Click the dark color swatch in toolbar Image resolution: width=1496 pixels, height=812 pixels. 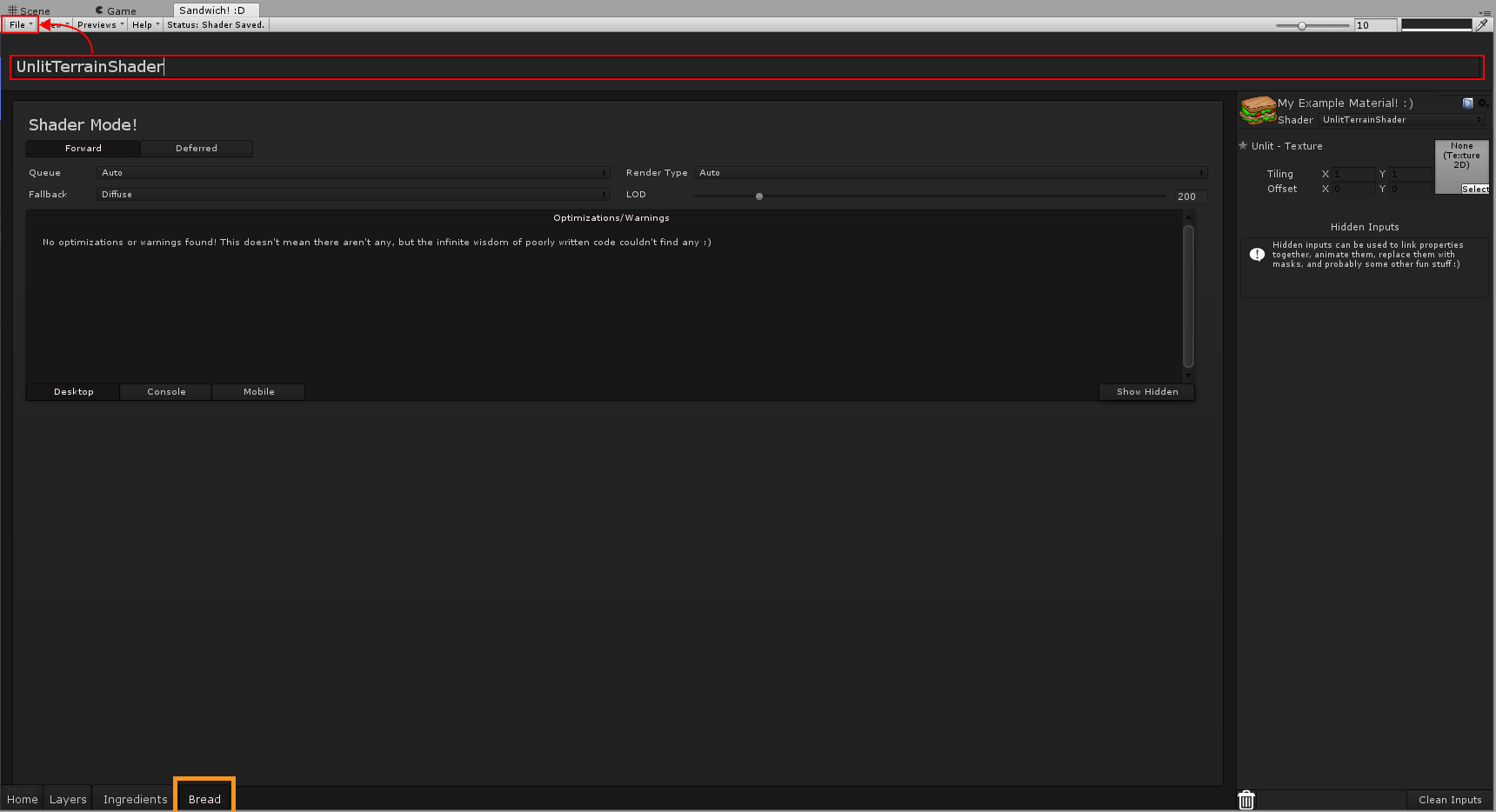tap(1437, 24)
